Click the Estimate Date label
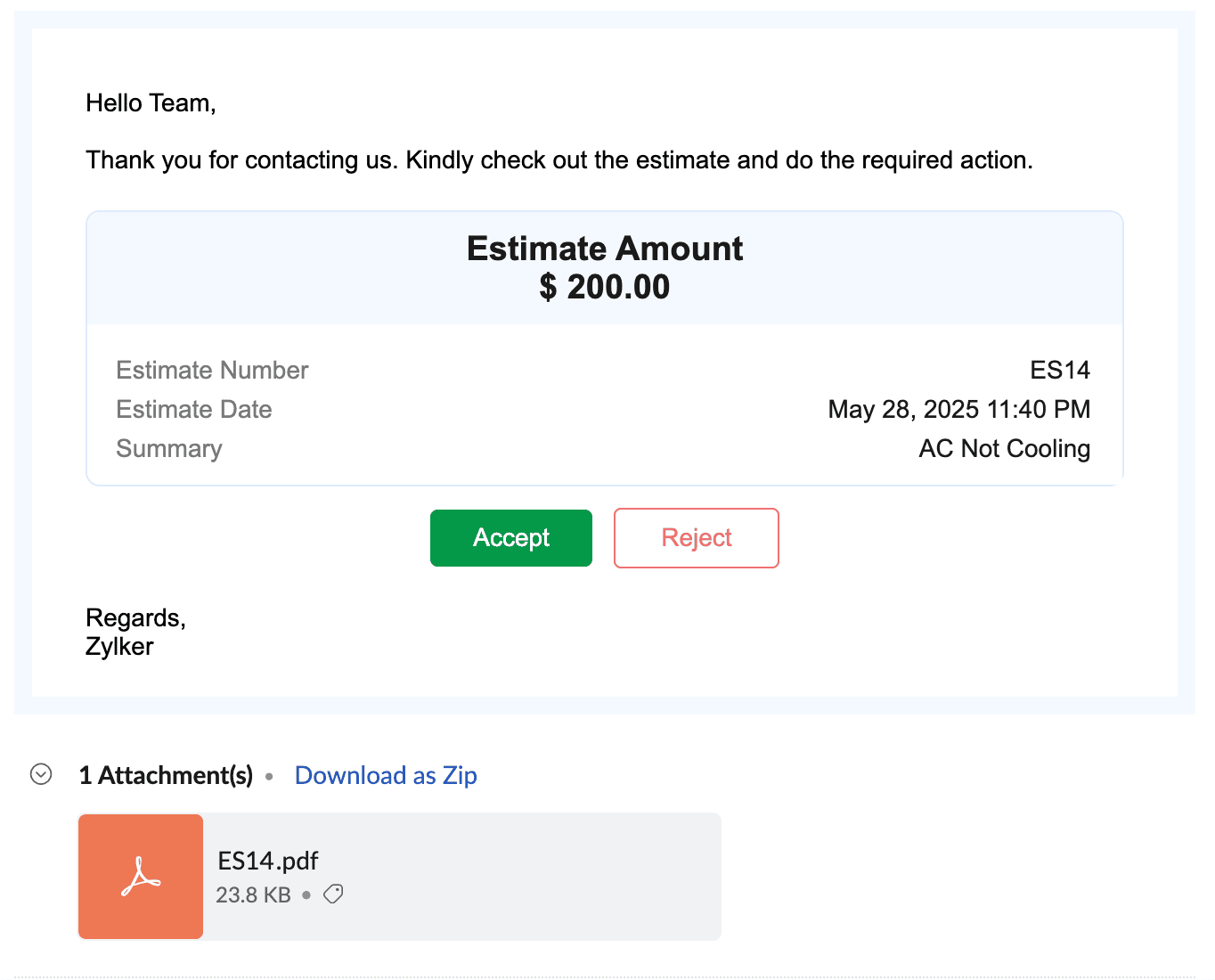This screenshot has height=980, width=1215. tap(194, 410)
